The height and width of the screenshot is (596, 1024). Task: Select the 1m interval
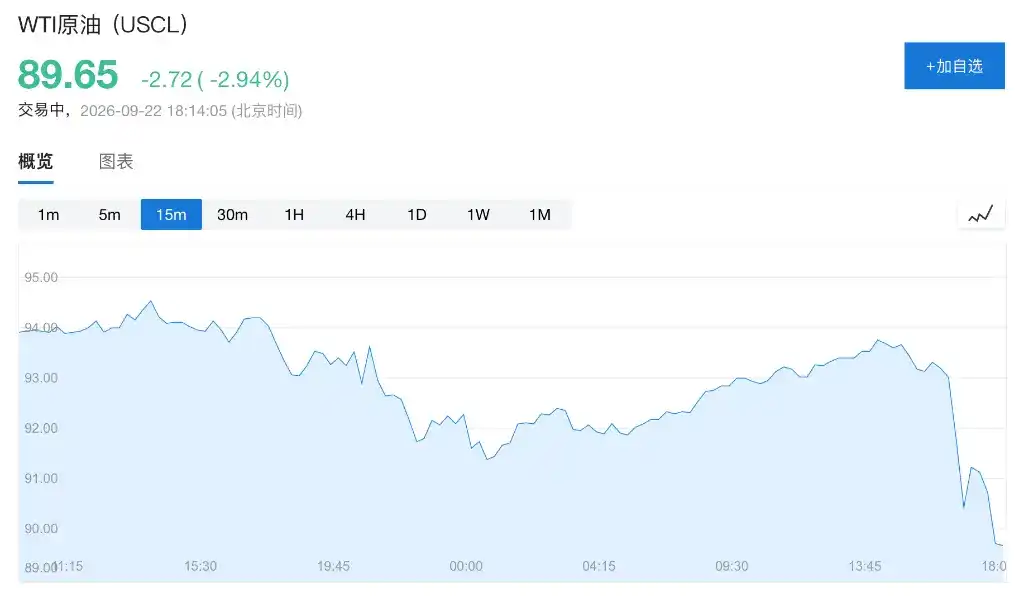48,215
